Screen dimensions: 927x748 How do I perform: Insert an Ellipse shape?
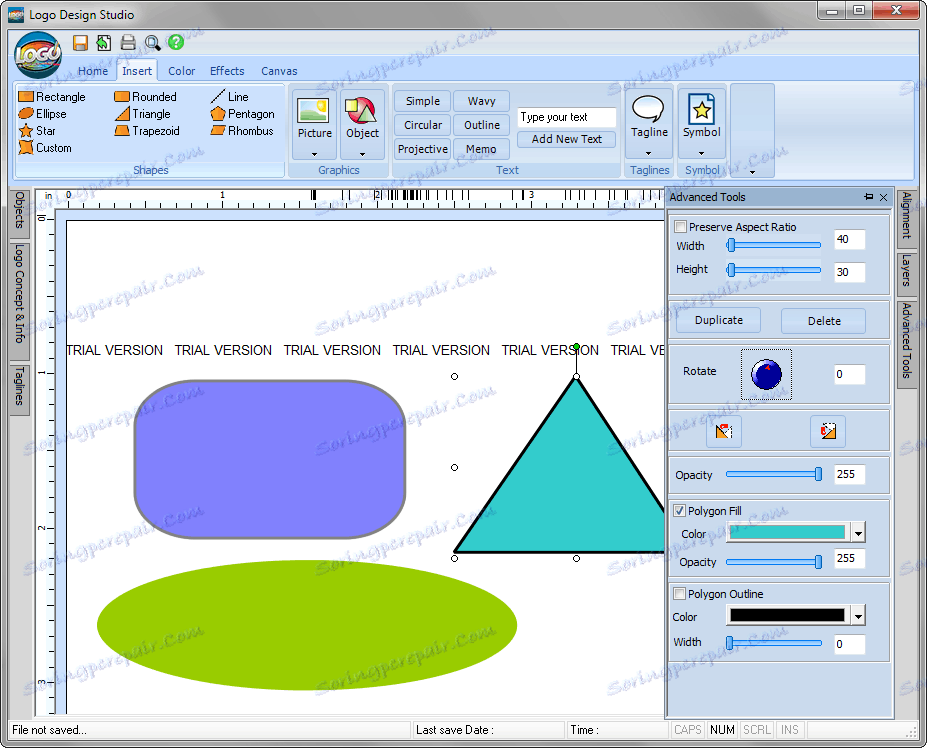(43, 114)
